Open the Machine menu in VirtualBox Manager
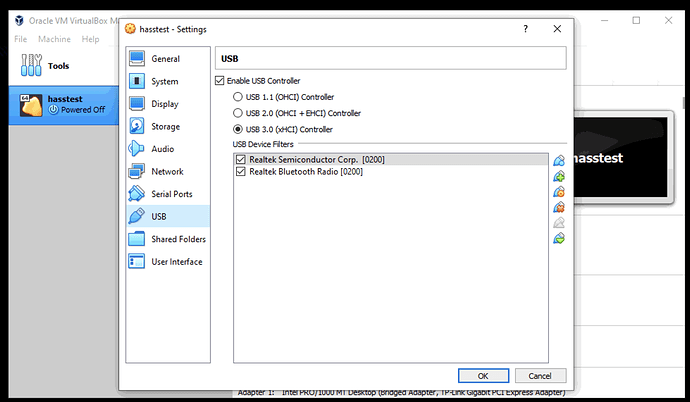This screenshot has height=402, width=690. (x=54, y=39)
